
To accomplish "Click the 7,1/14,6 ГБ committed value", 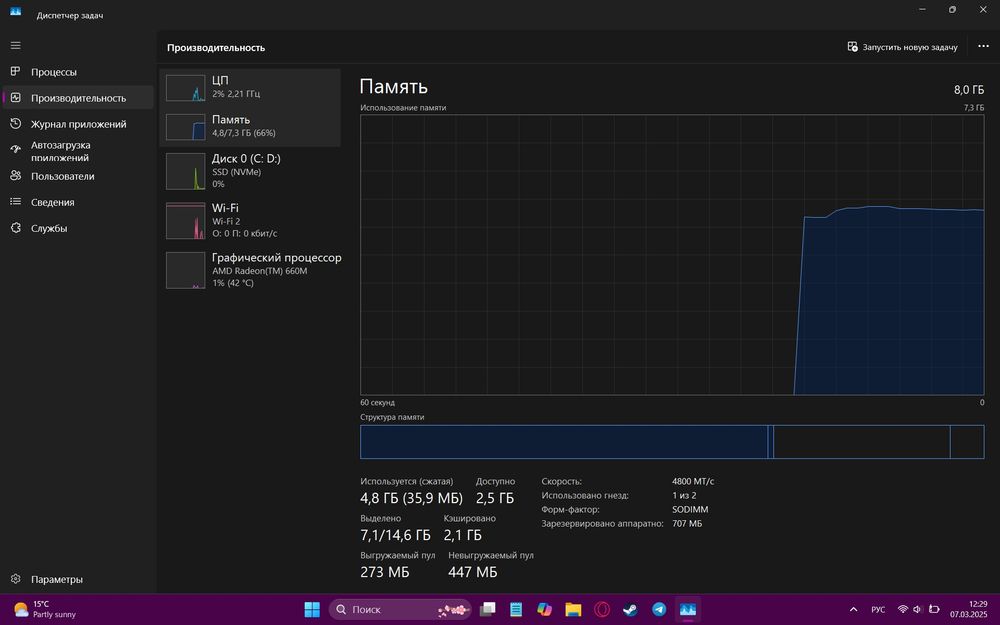I will (395, 535).
